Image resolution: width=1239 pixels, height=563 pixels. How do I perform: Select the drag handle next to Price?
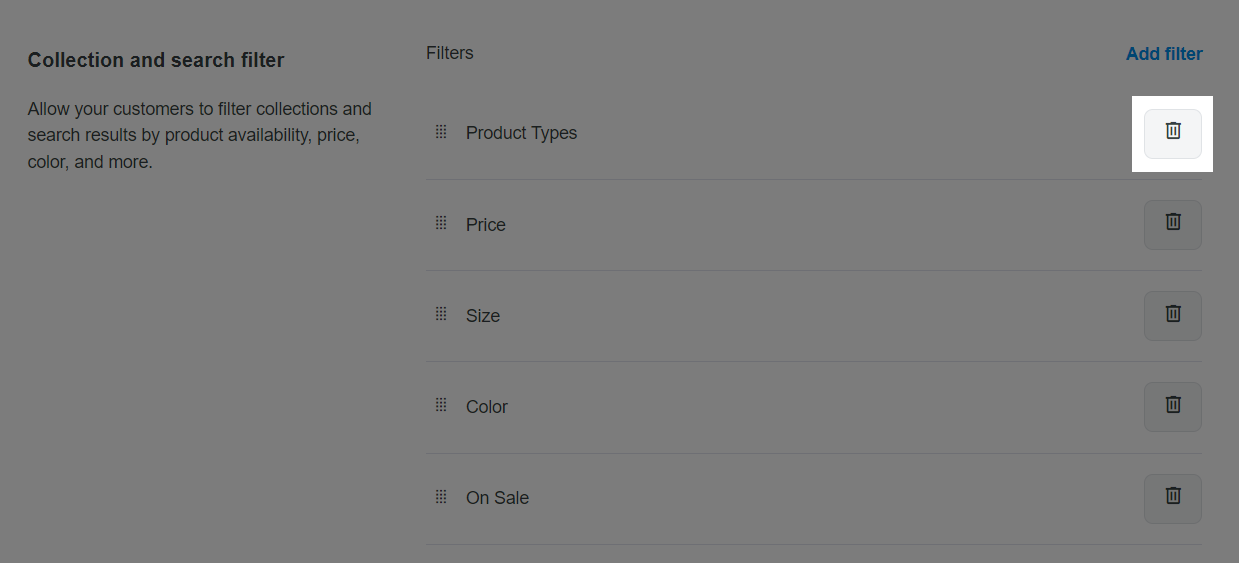pos(441,223)
